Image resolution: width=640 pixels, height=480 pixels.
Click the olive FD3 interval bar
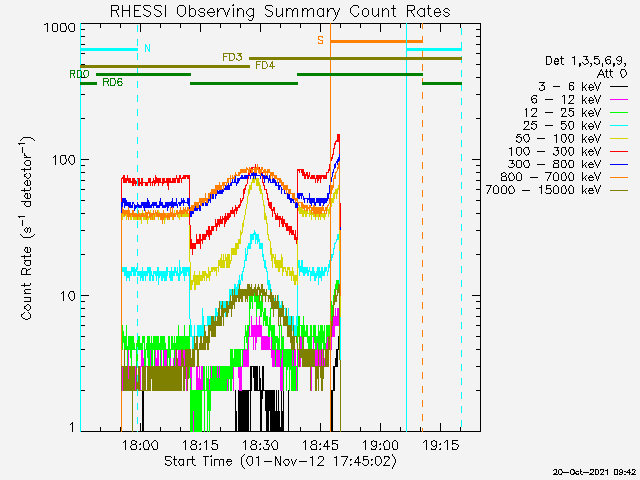tap(356, 58)
